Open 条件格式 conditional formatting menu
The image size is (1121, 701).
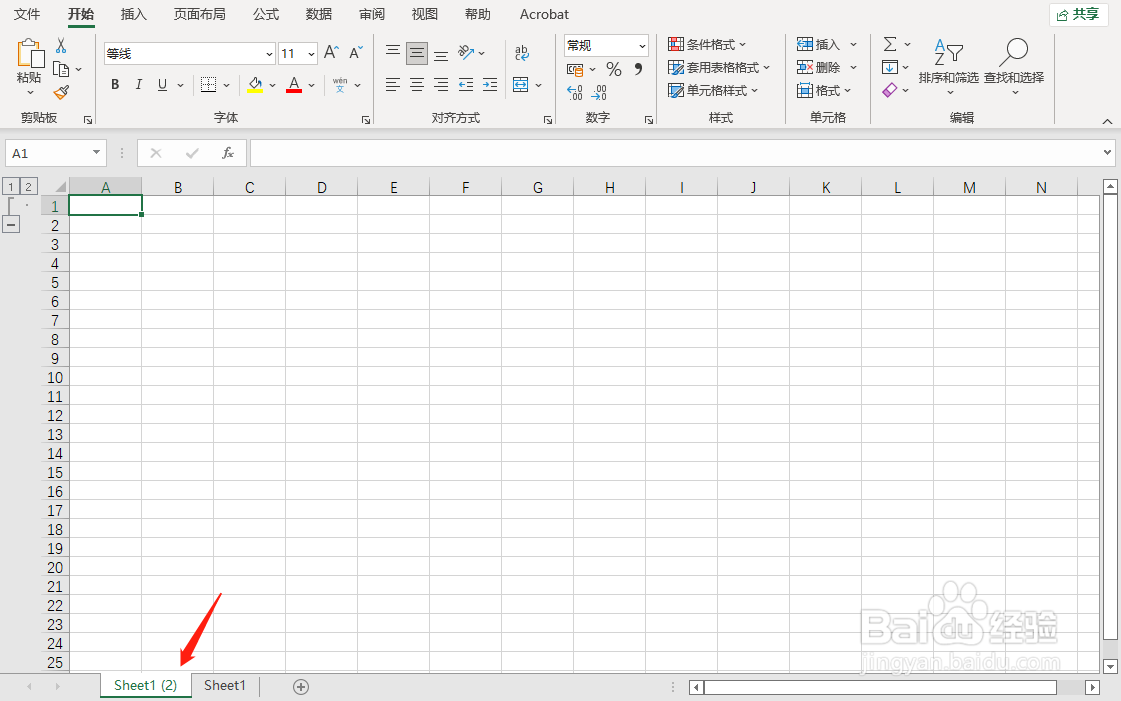(707, 44)
